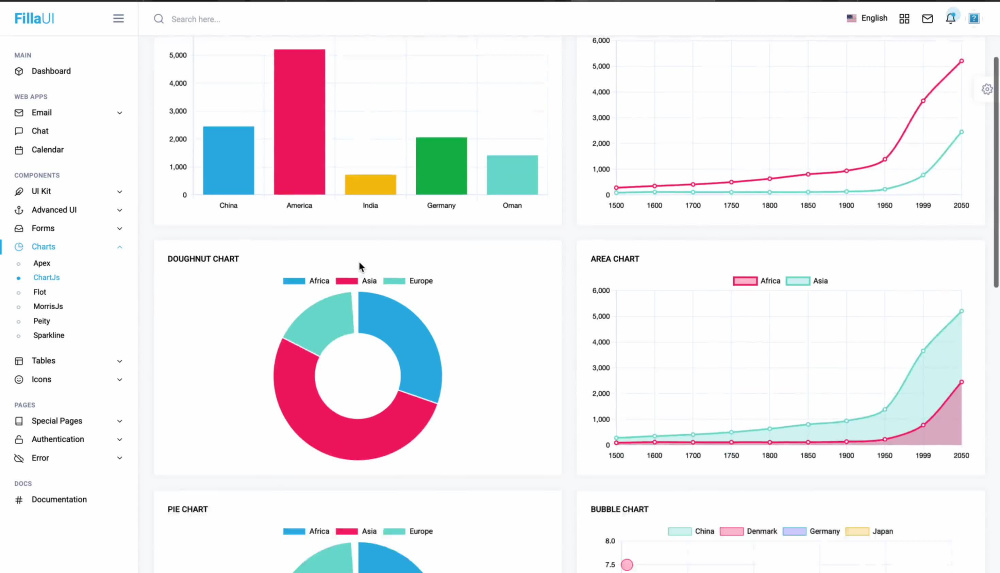This screenshot has width=1000, height=573.
Task: Open the notifications bell
Action: tap(951, 19)
